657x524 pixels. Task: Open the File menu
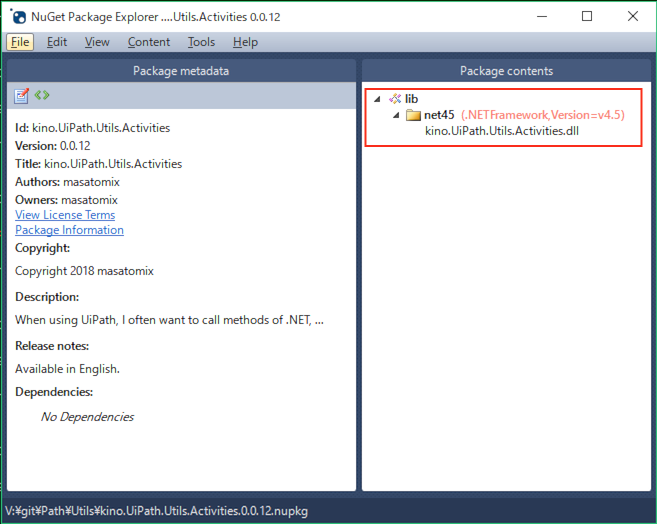coord(20,42)
